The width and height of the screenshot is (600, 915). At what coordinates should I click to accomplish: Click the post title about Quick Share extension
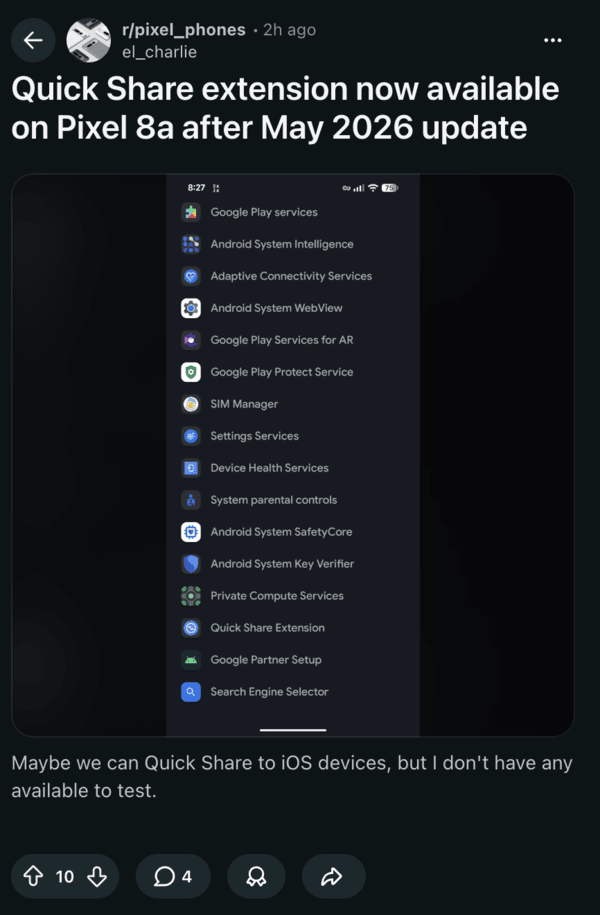pos(285,108)
